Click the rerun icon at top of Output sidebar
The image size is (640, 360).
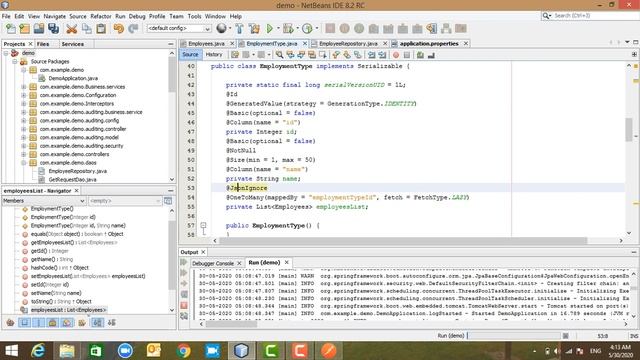coord(184,262)
